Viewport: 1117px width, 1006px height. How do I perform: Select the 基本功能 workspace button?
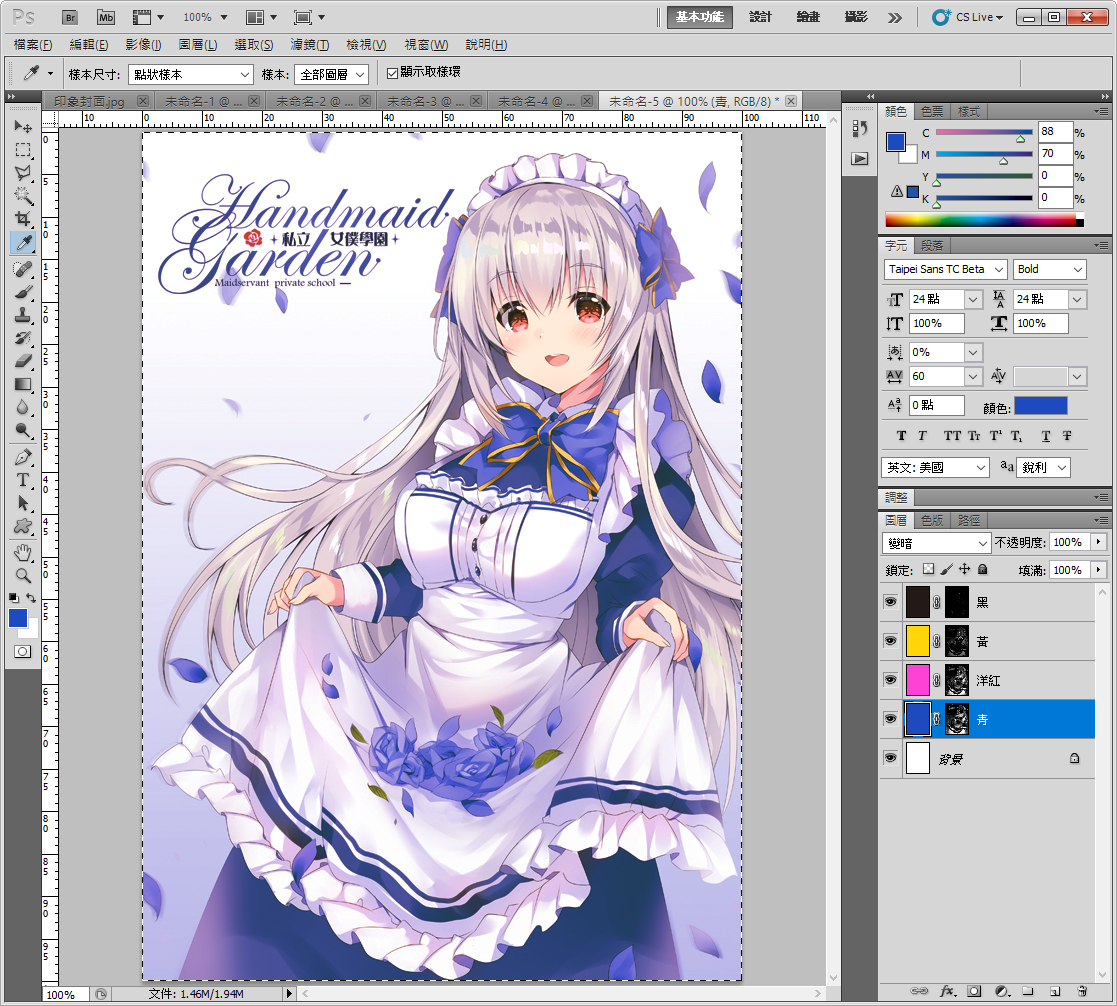coord(700,18)
